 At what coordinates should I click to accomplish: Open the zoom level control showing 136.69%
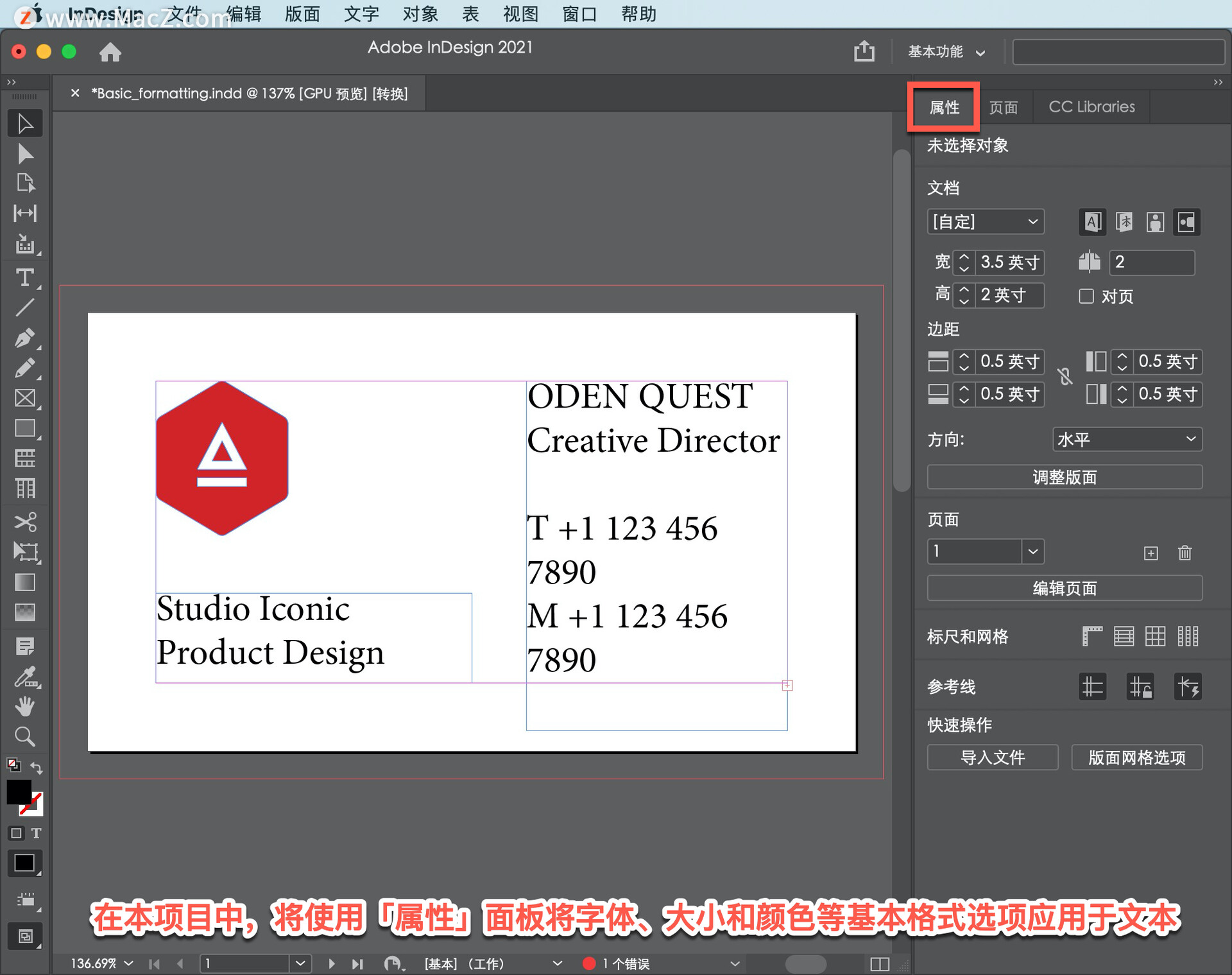(x=101, y=963)
